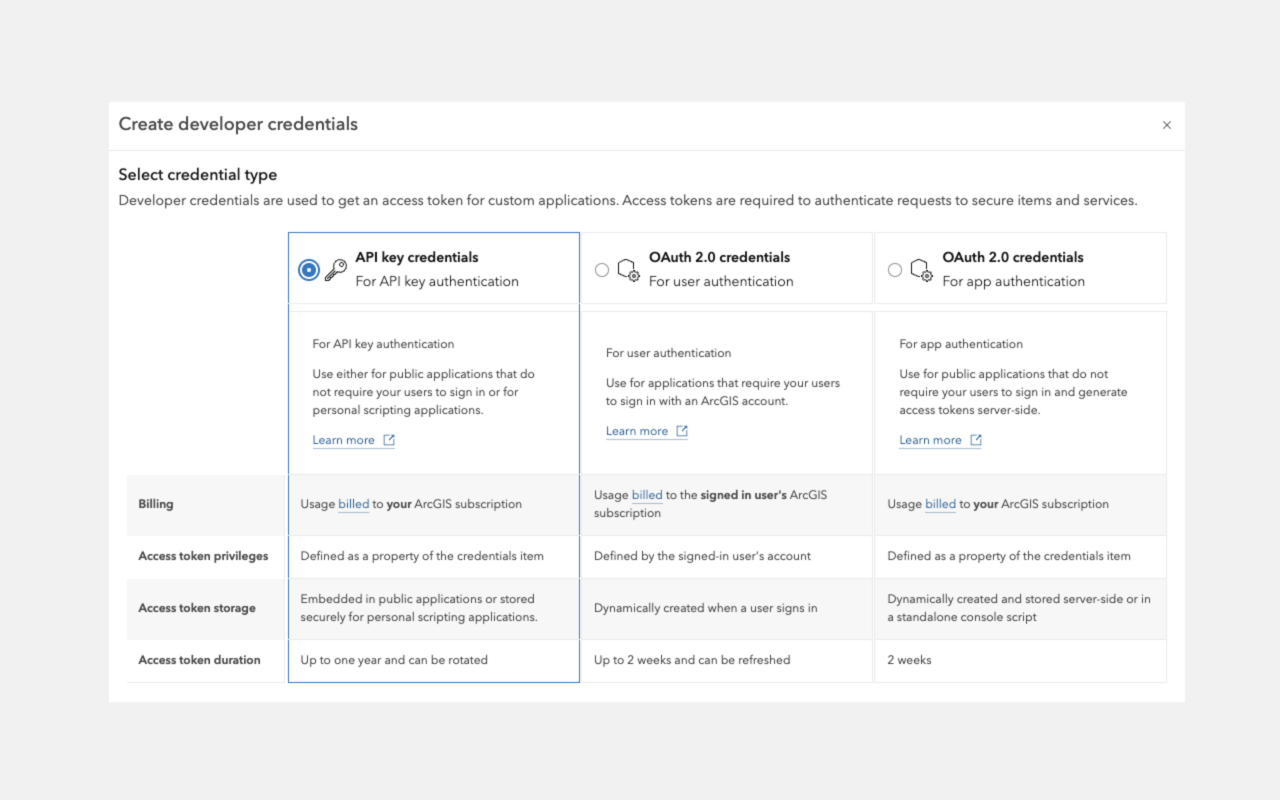
Task: Pick OAuth 2.0 app authentication radio button
Action: [895, 270]
